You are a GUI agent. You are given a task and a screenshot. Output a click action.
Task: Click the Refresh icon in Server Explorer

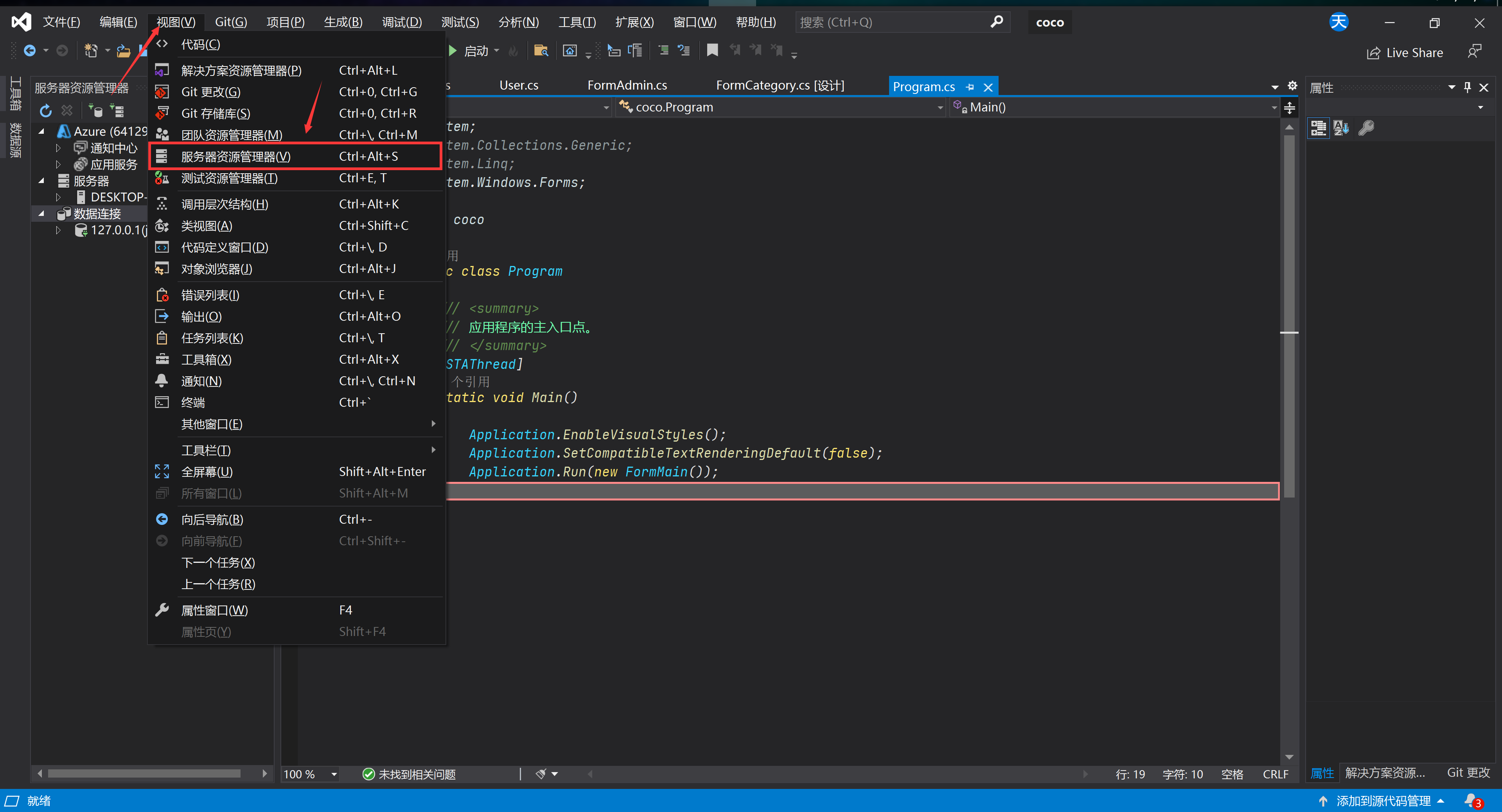pyautogui.click(x=45, y=111)
